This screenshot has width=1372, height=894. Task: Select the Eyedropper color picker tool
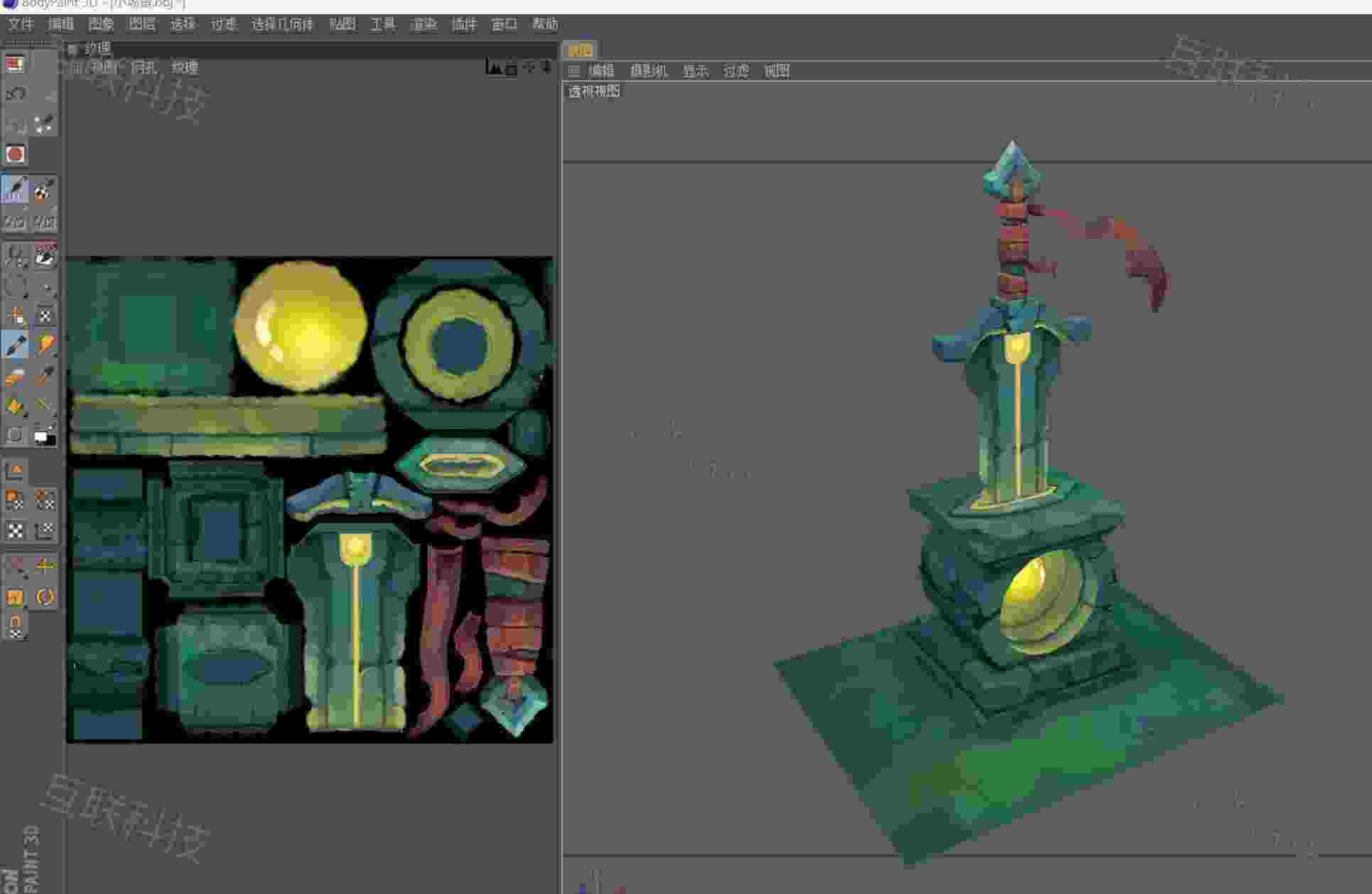click(44, 376)
